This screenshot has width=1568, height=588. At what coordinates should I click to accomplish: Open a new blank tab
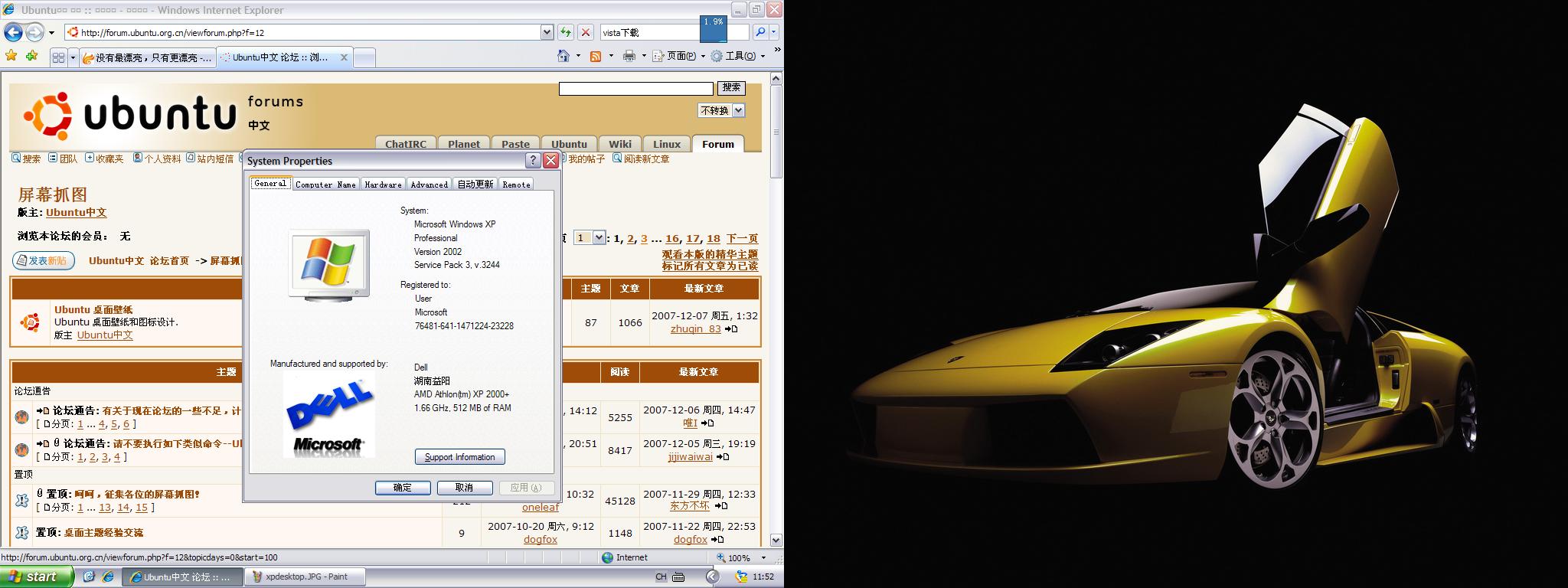(x=364, y=57)
